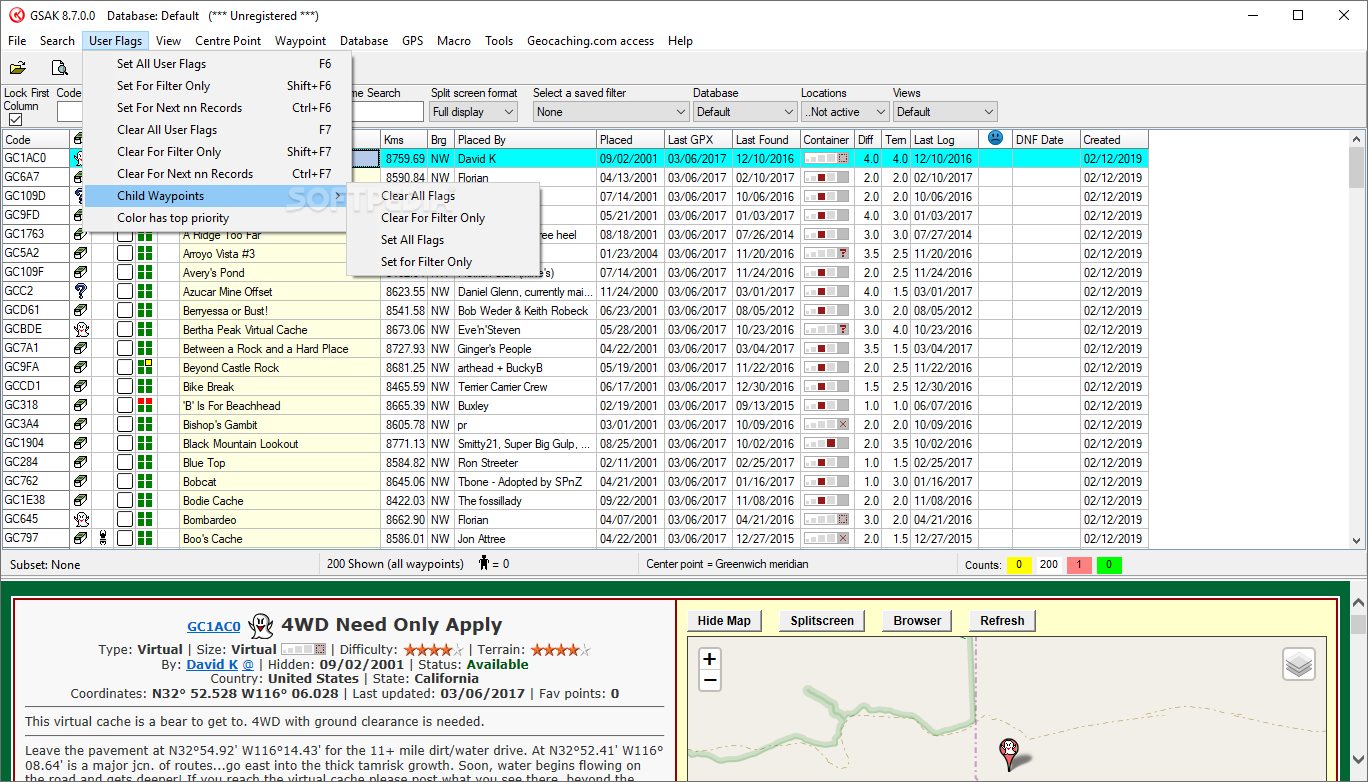The height and width of the screenshot is (782, 1368).
Task: Zoom out on the map
Action: pyautogui.click(x=710, y=681)
